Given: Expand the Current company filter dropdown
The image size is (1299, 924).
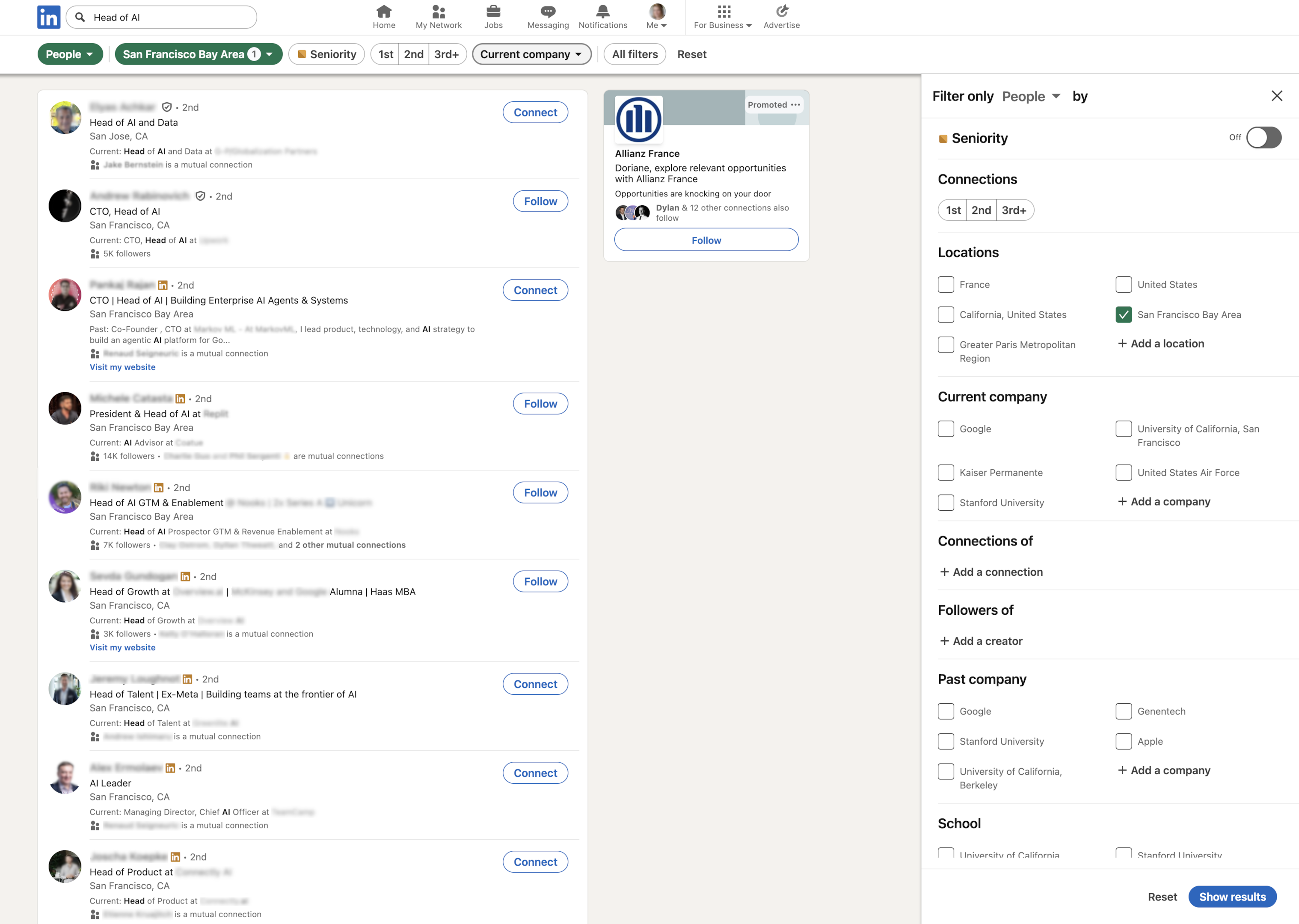Looking at the screenshot, I should [531, 54].
